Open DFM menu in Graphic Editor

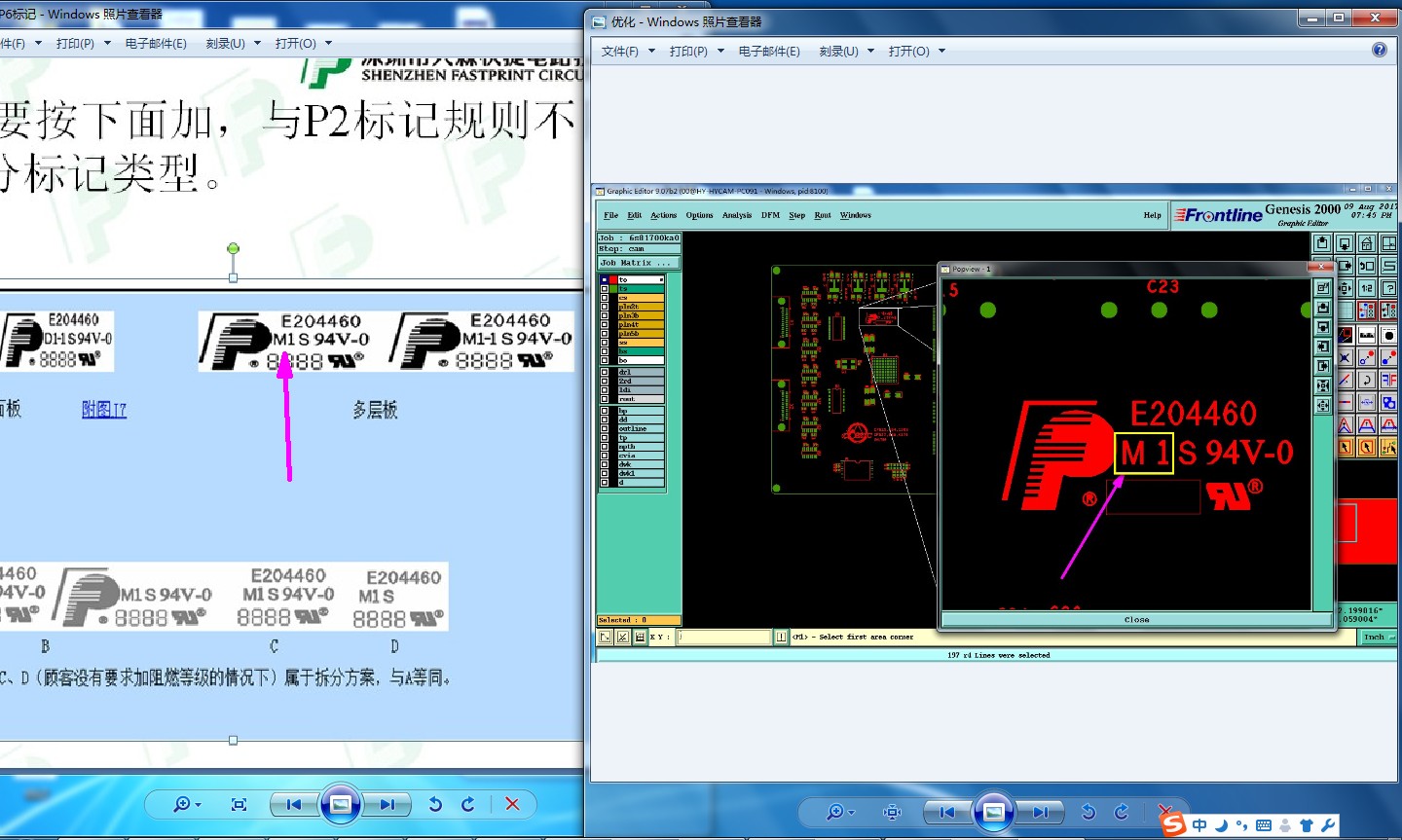[770, 215]
